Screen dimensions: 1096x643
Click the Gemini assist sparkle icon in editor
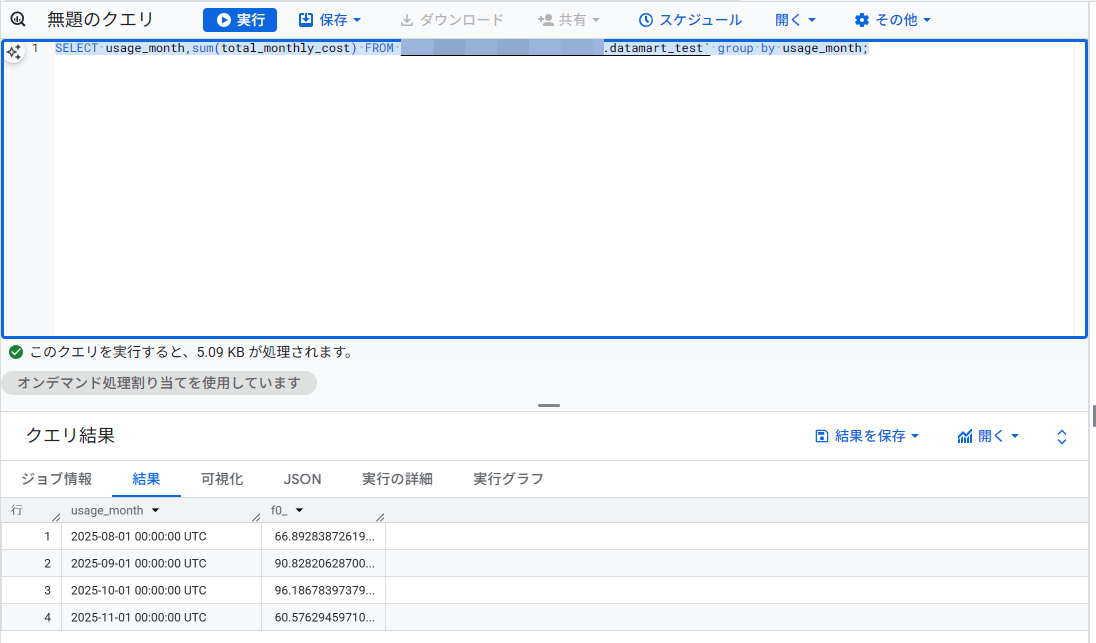(x=14, y=52)
